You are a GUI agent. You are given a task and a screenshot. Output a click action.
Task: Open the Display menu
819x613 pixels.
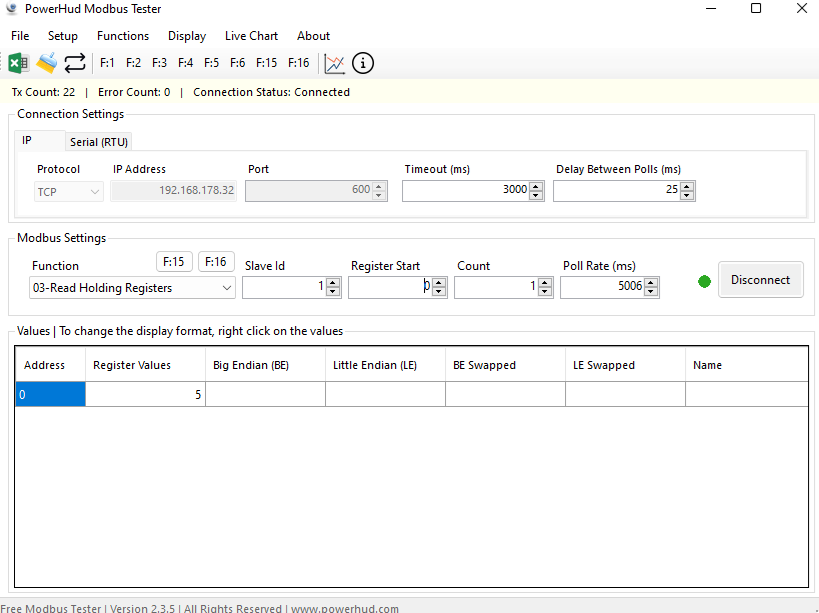pos(186,36)
